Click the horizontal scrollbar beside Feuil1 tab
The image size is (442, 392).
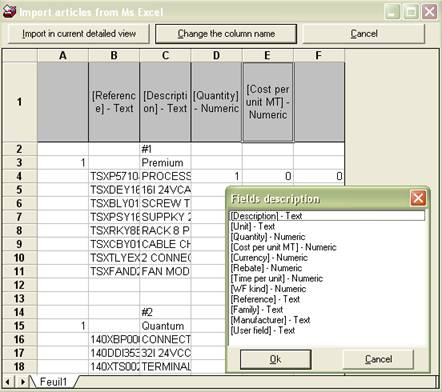click(x=257, y=382)
